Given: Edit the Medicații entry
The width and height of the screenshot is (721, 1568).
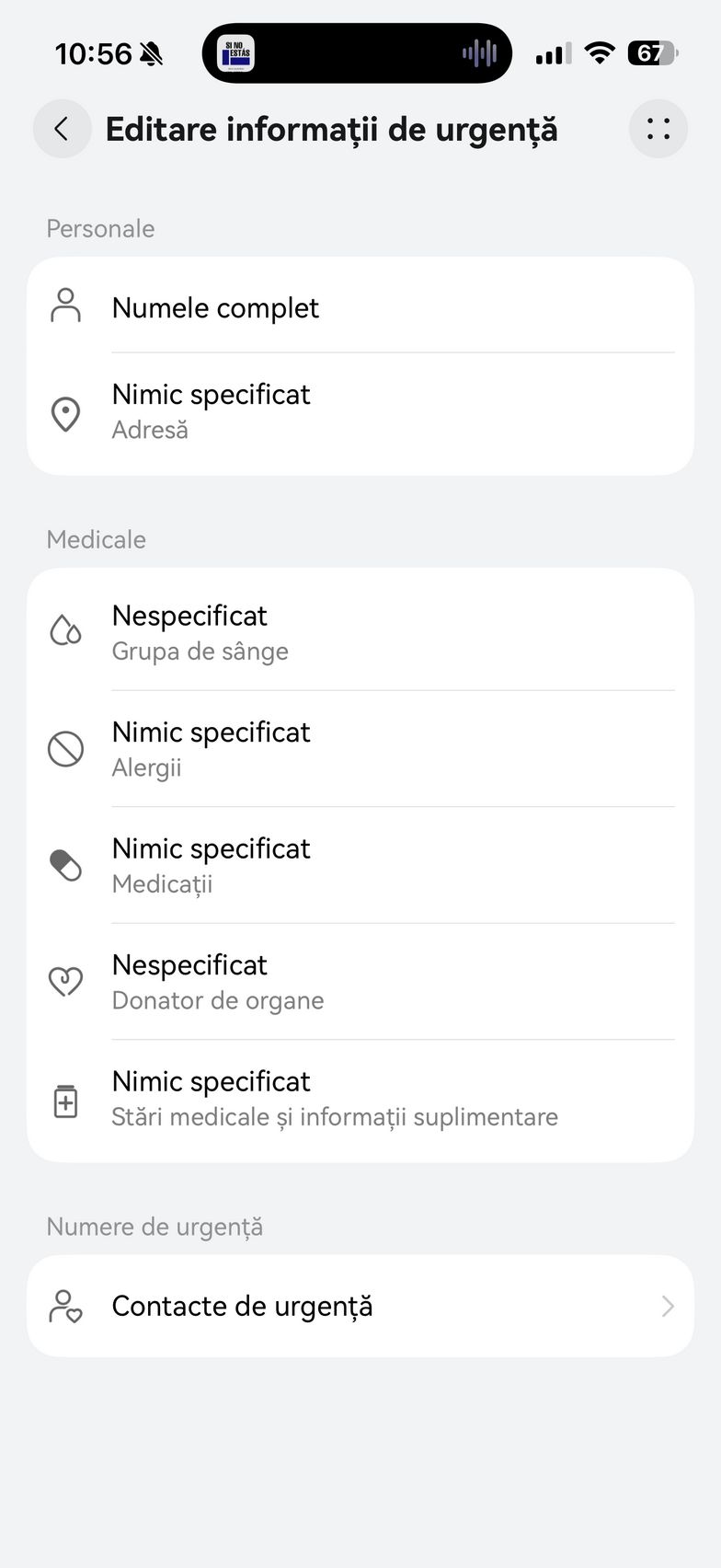Looking at the screenshot, I should (x=212, y=865).
